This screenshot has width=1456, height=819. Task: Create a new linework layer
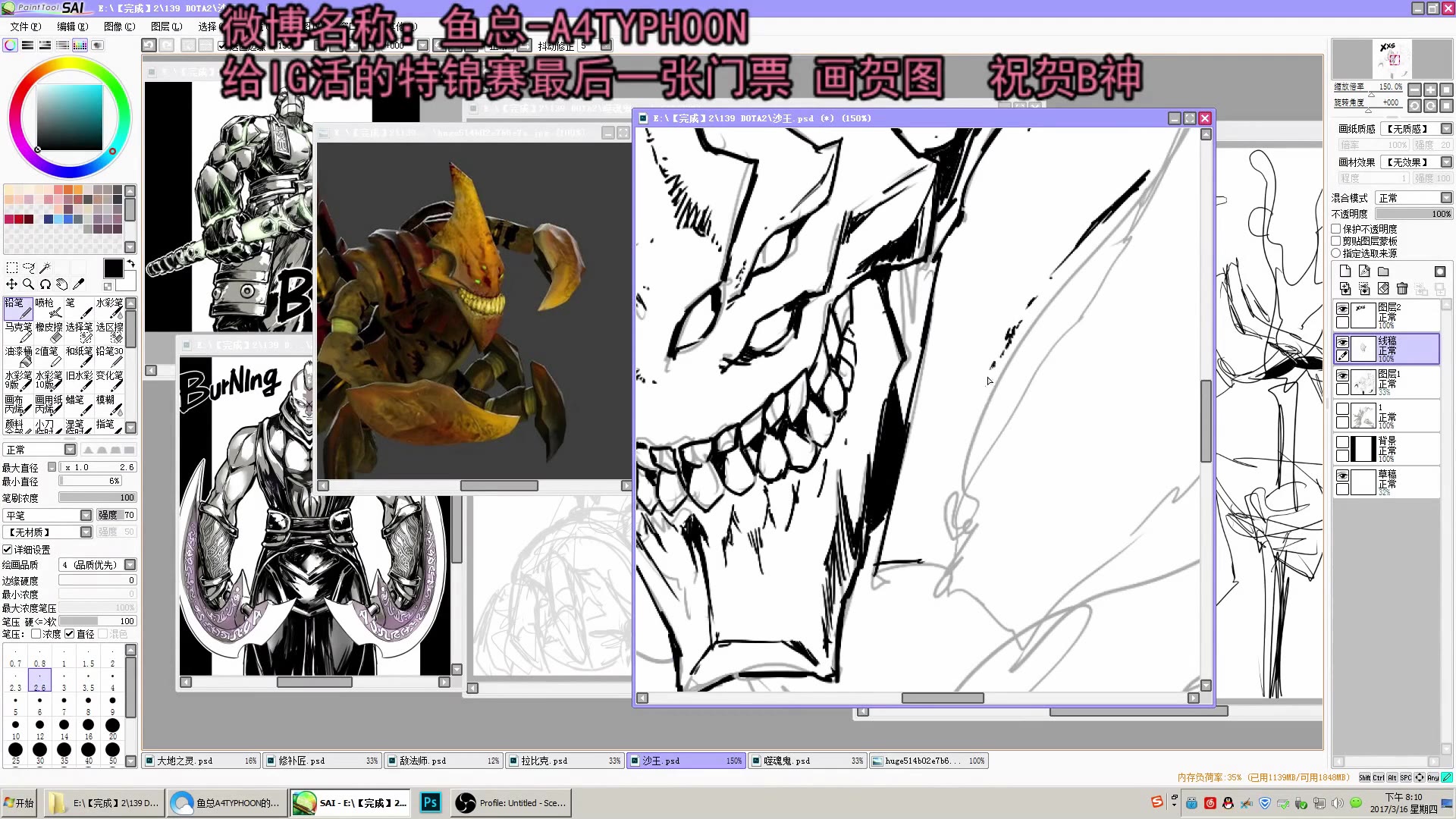coord(1364,271)
